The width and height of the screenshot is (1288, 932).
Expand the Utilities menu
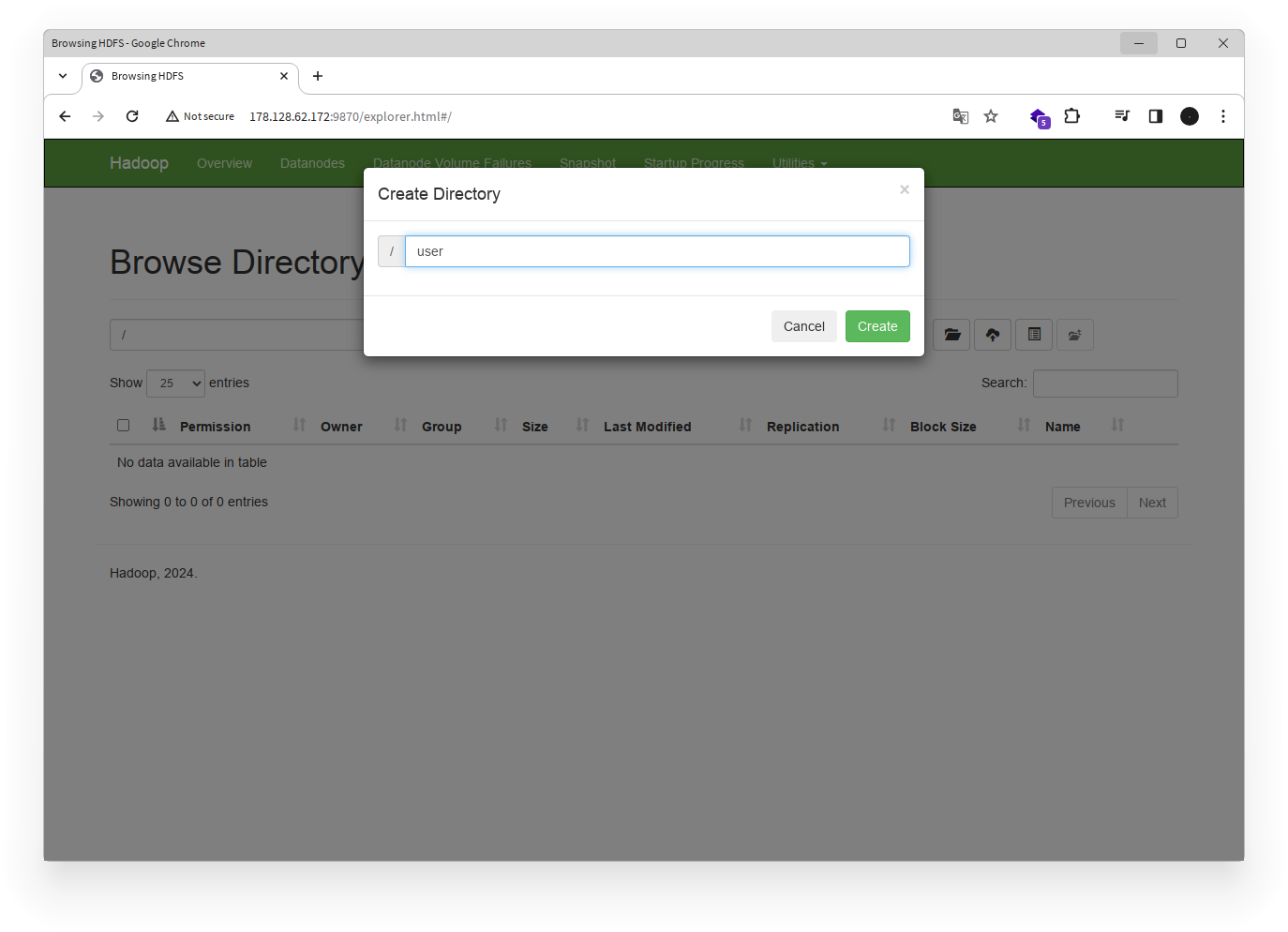coord(798,162)
